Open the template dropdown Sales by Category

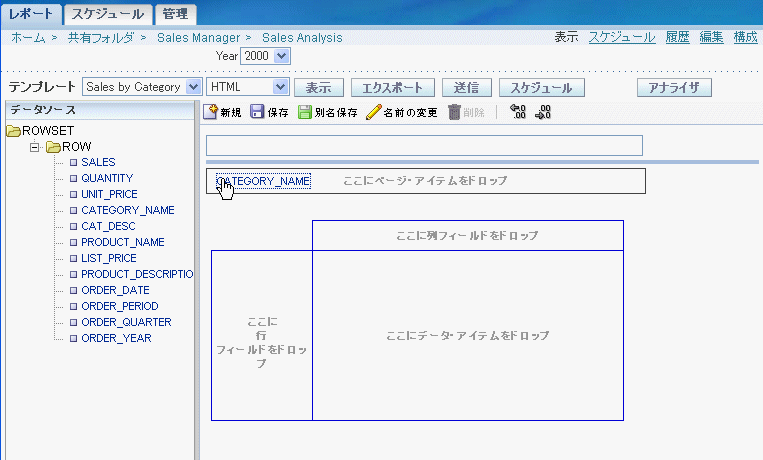pyautogui.click(x=194, y=87)
